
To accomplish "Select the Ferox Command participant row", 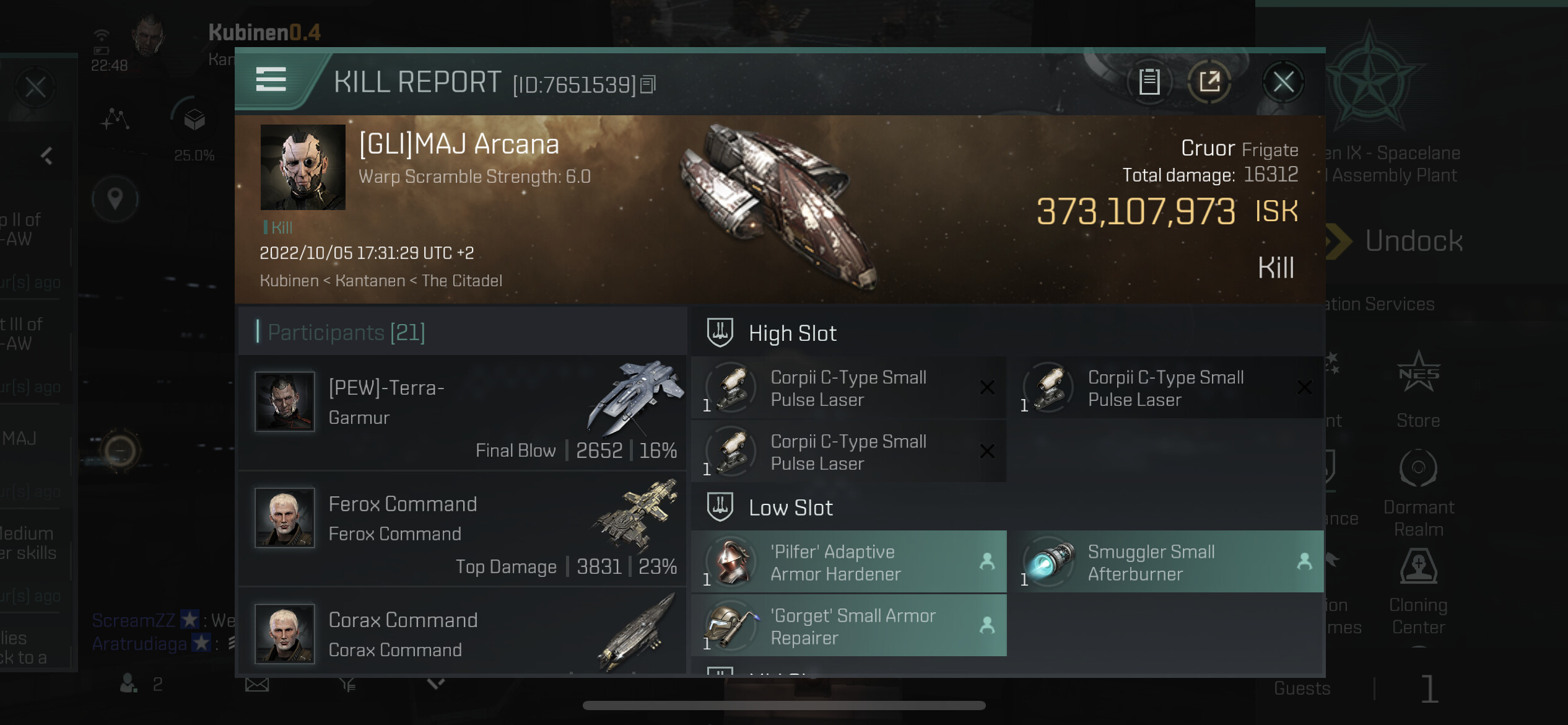I will (x=463, y=529).
